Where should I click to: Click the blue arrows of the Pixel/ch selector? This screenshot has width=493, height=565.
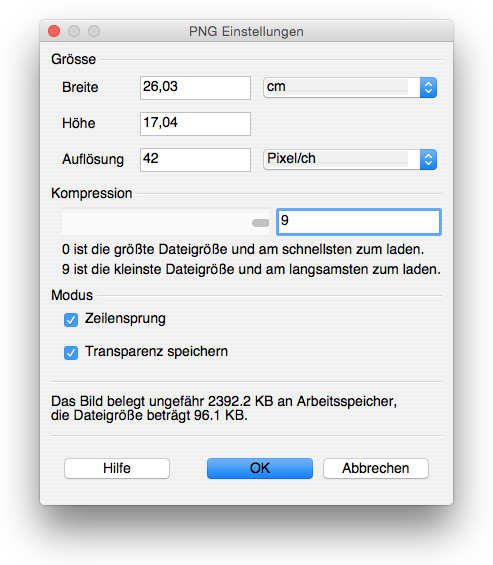[x=428, y=159]
